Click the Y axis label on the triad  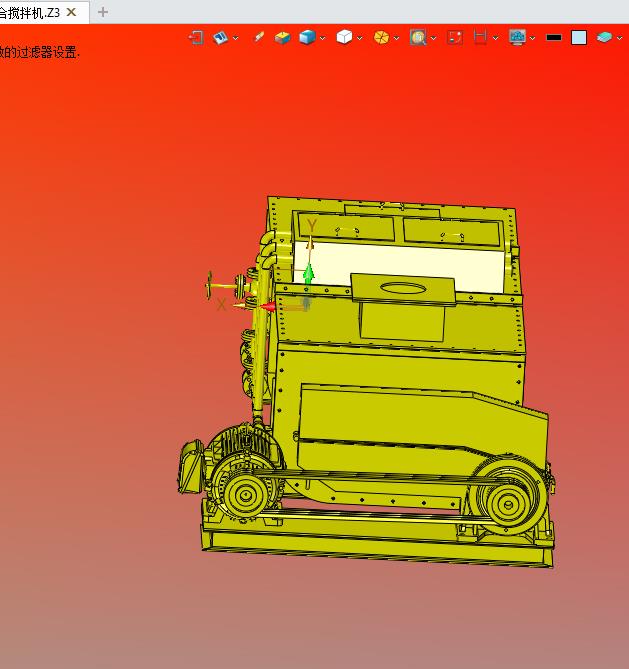pos(312,226)
